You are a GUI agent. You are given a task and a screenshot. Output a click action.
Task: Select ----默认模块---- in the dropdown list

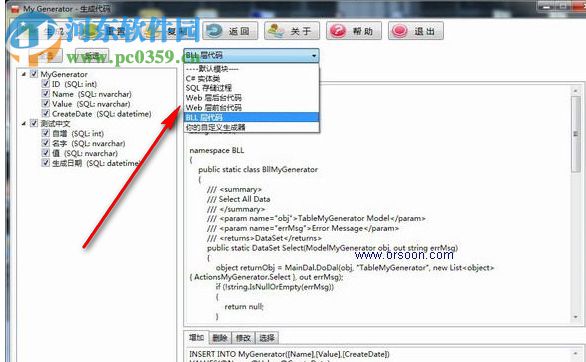252,69
